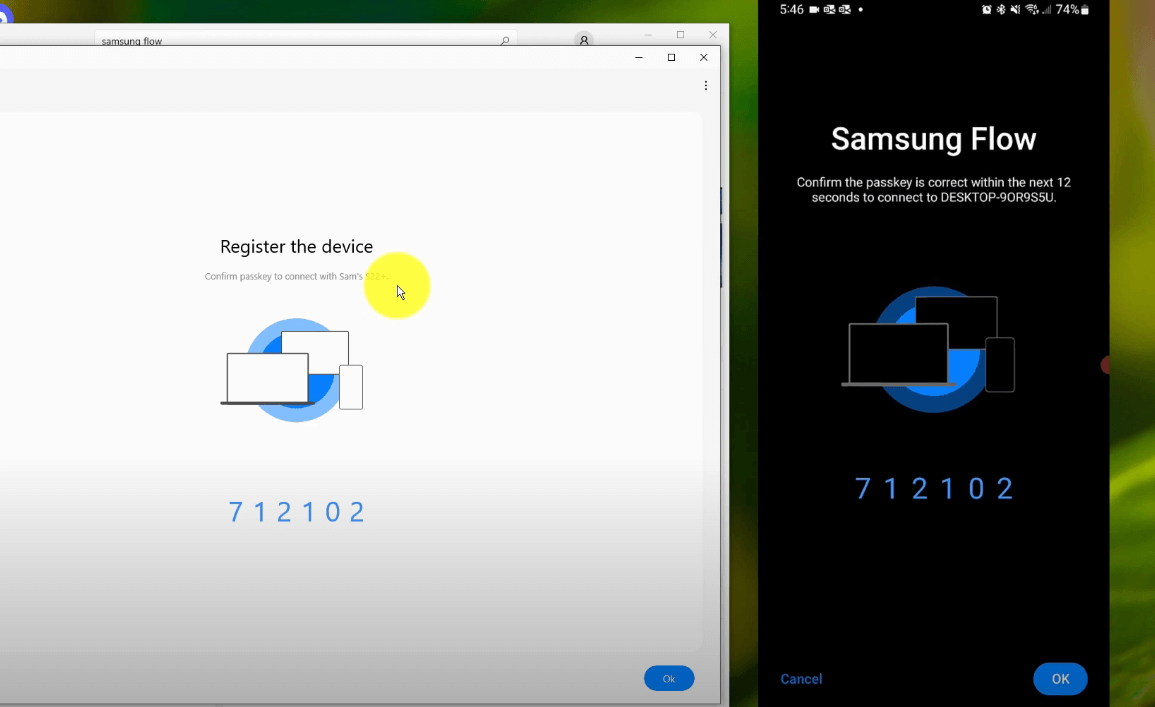Tap the phone passkey 712102
The height and width of the screenshot is (707, 1155).
[933, 488]
